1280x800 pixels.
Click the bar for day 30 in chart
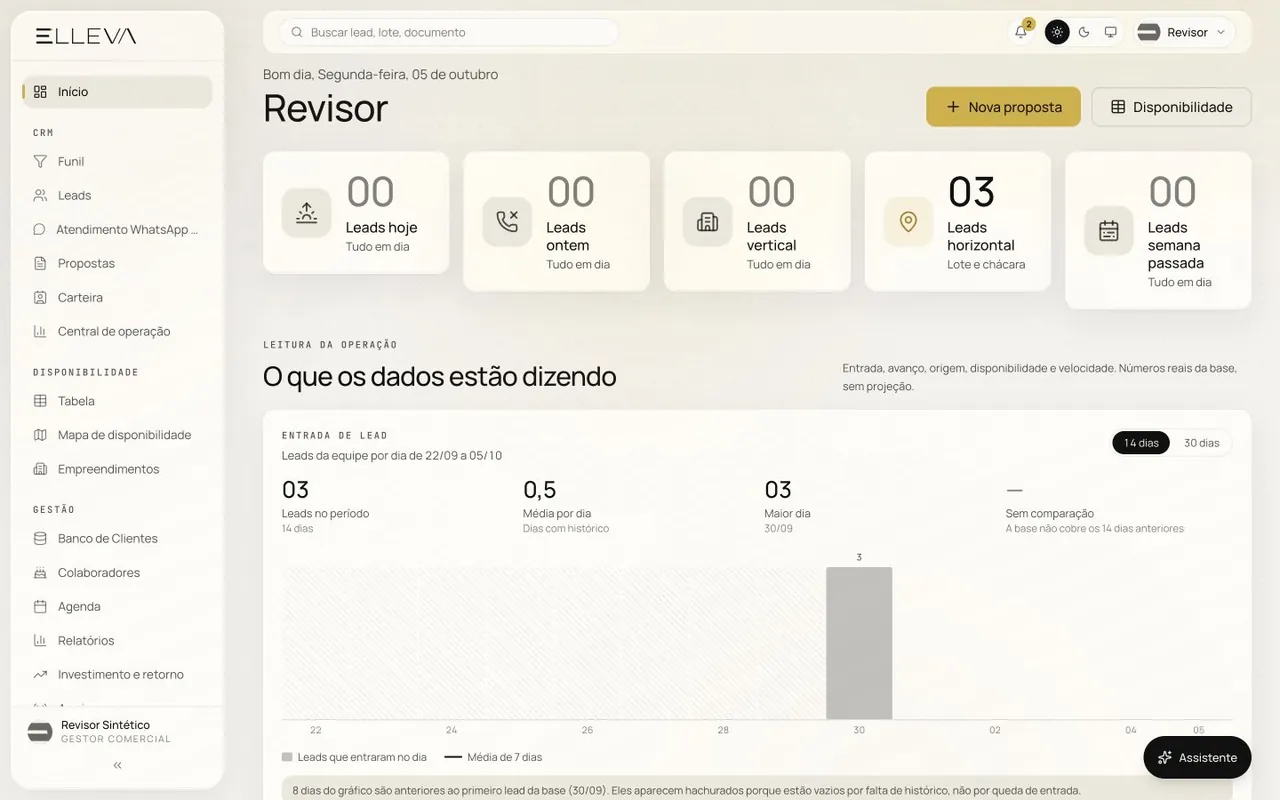pos(859,643)
